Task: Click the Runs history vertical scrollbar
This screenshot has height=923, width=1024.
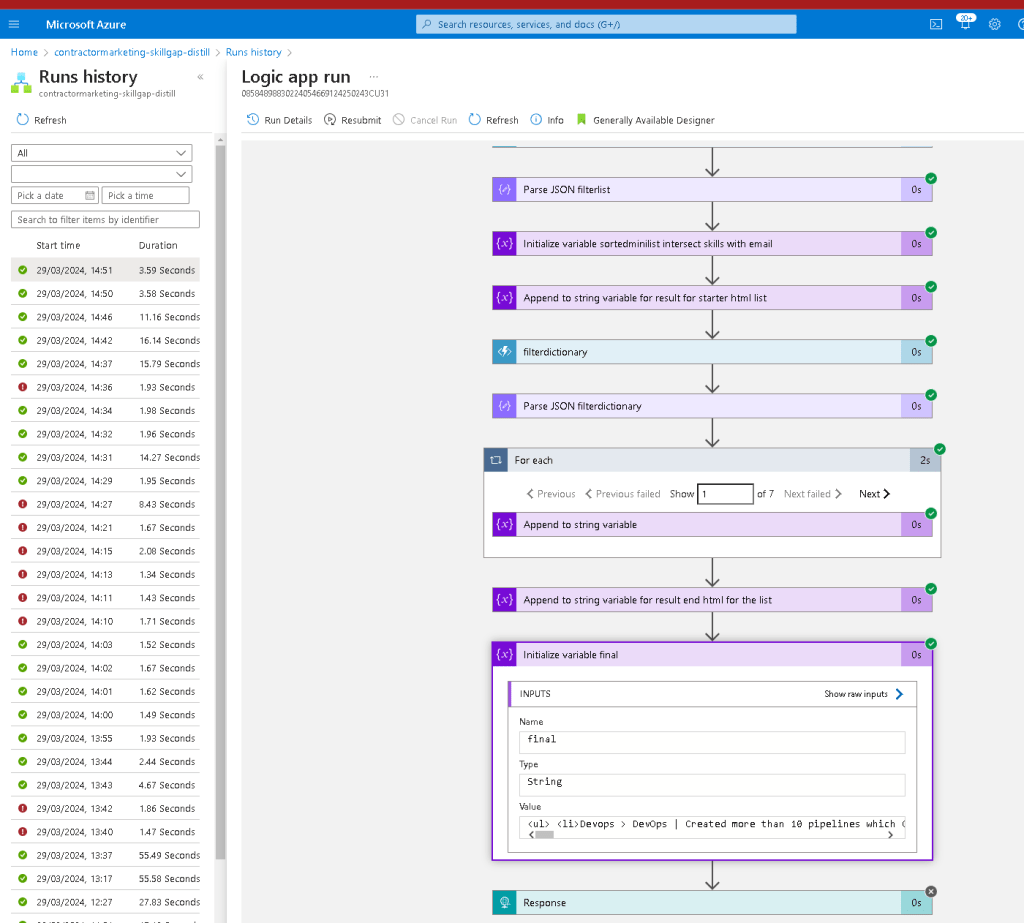Action: pos(220,503)
